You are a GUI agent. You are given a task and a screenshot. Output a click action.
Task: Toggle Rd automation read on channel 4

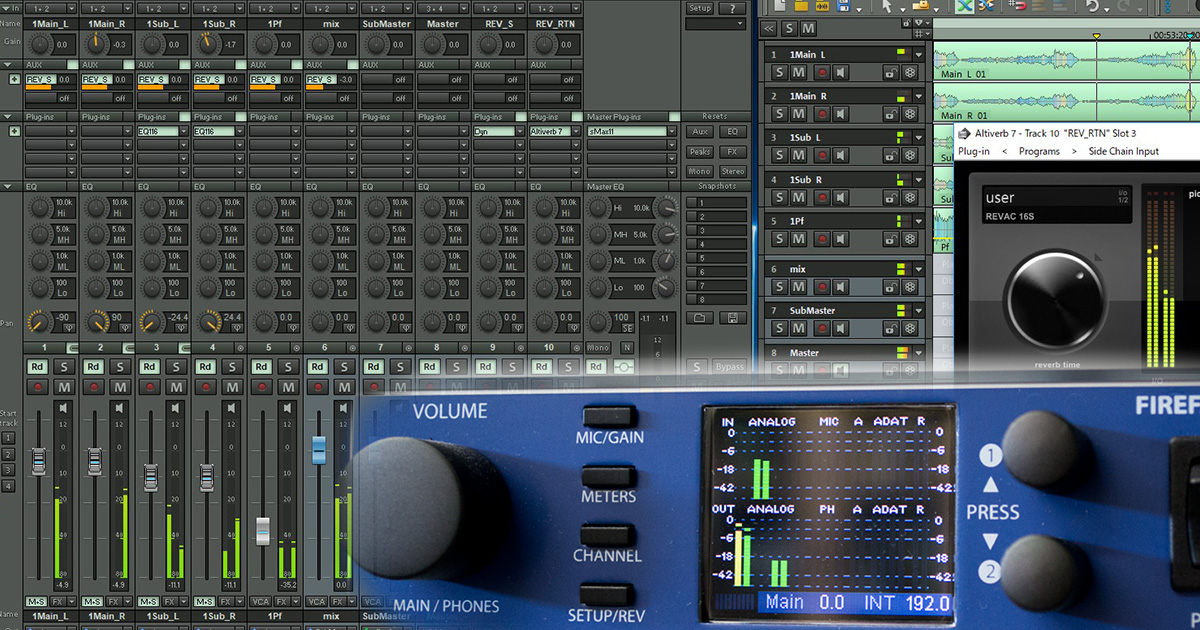pyautogui.click(x=205, y=367)
